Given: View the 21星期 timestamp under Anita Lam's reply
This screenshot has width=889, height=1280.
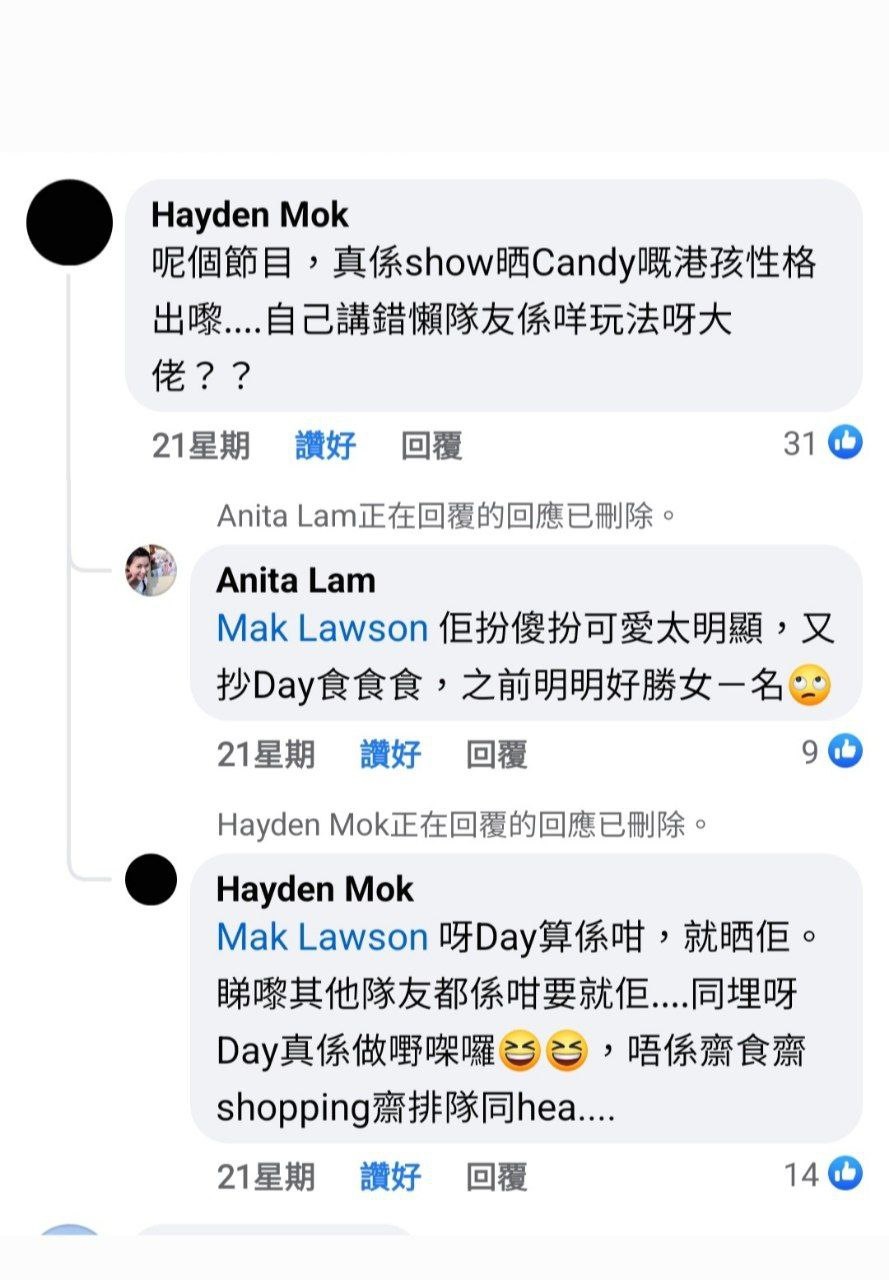Looking at the screenshot, I should (266, 754).
